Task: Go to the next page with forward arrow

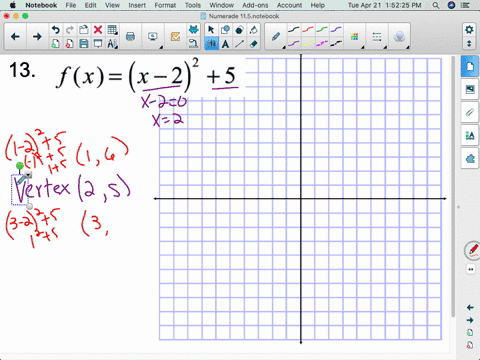Action: (x=37, y=37)
